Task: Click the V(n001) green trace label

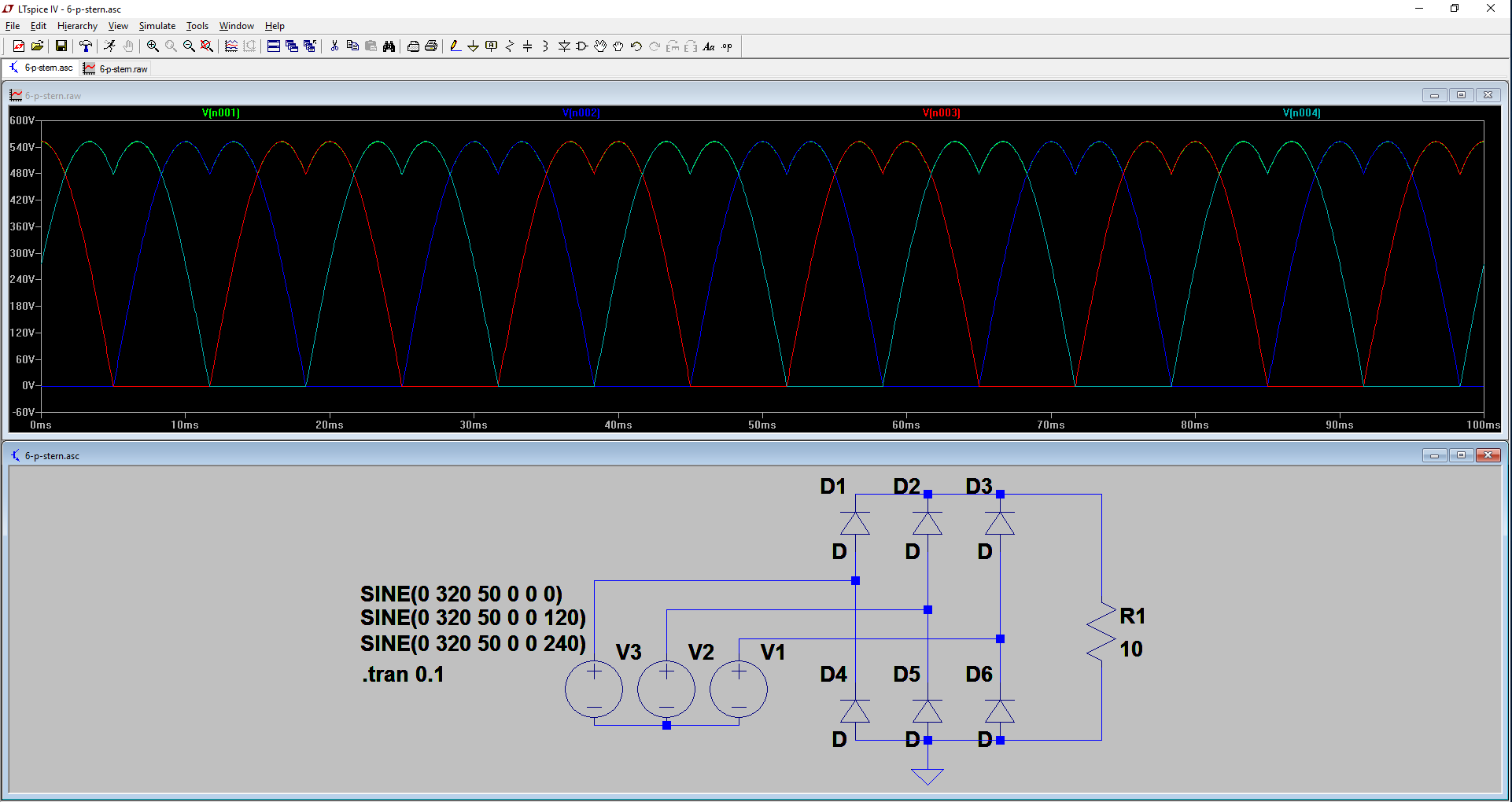Action: coord(221,112)
